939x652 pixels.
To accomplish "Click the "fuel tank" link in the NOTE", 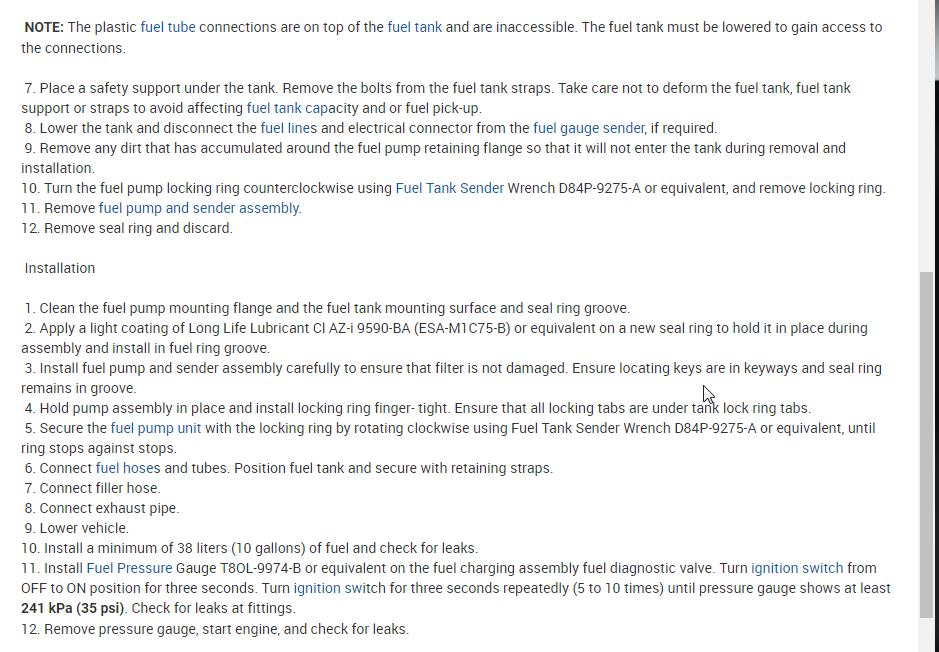I will click(x=414, y=27).
